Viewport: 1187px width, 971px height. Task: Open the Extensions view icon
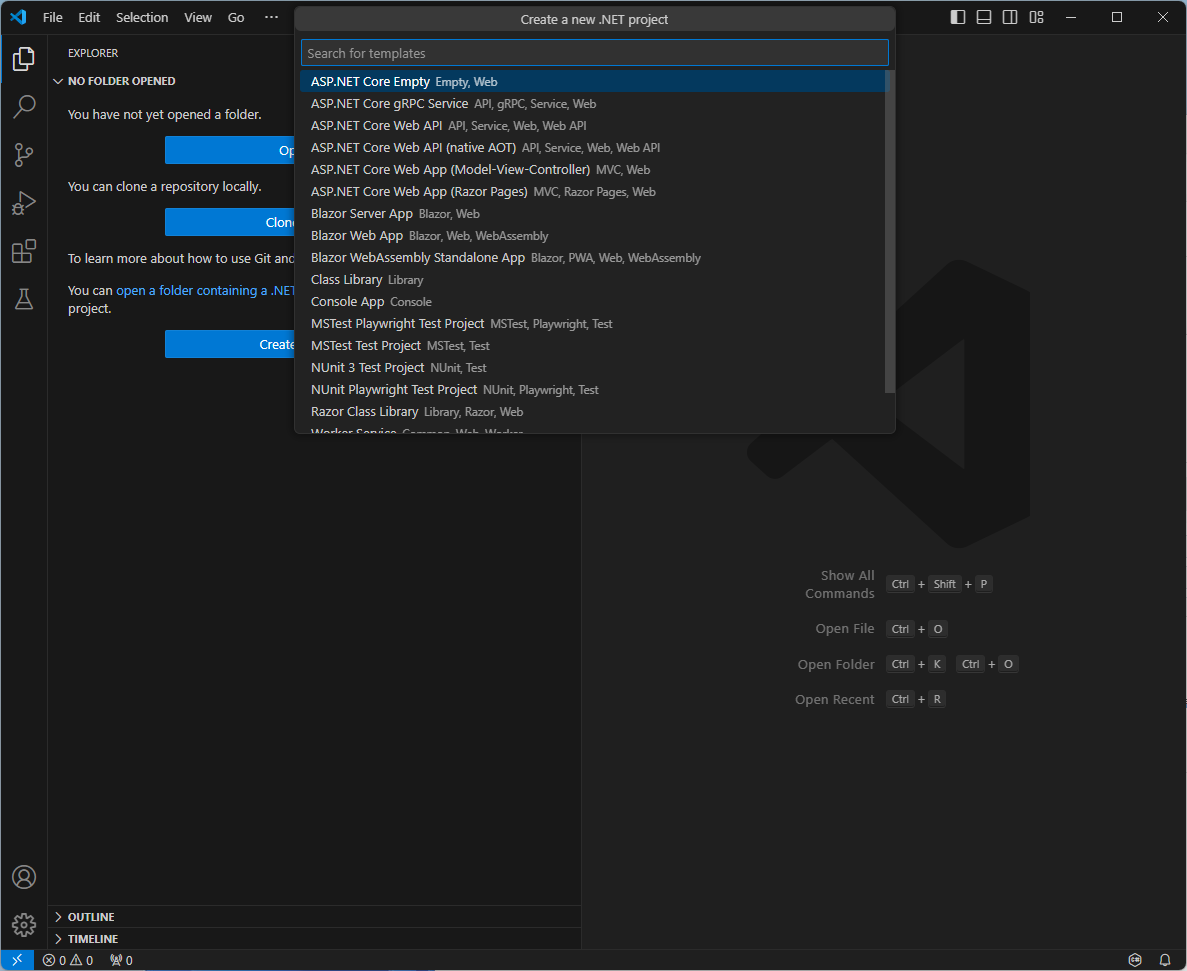tap(23, 251)
